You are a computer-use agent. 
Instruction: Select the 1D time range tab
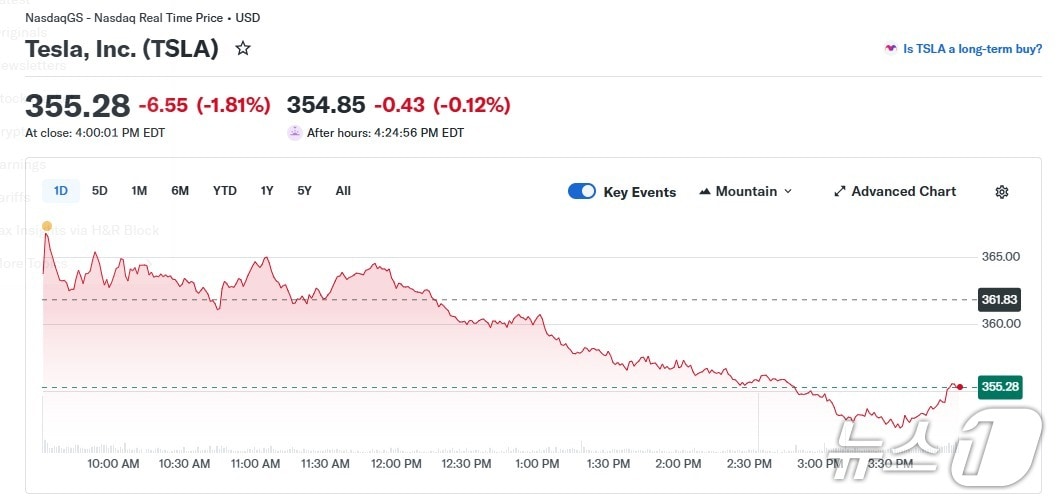click(61, 190)
